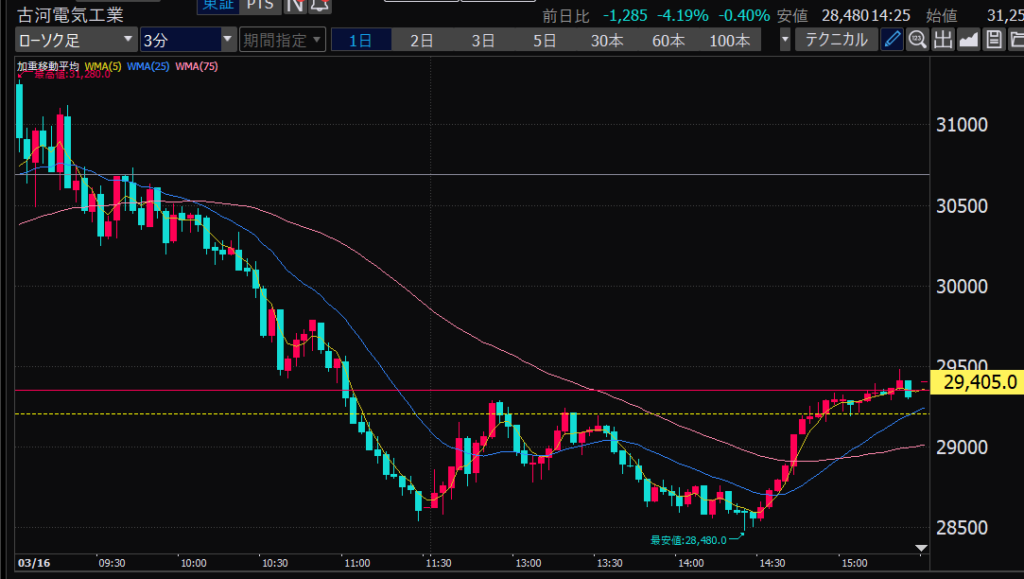Viewport: 1024px width, 579px height.
Task: Click the small triangle at chart bottom-right
Action: (x=921, y=548)
